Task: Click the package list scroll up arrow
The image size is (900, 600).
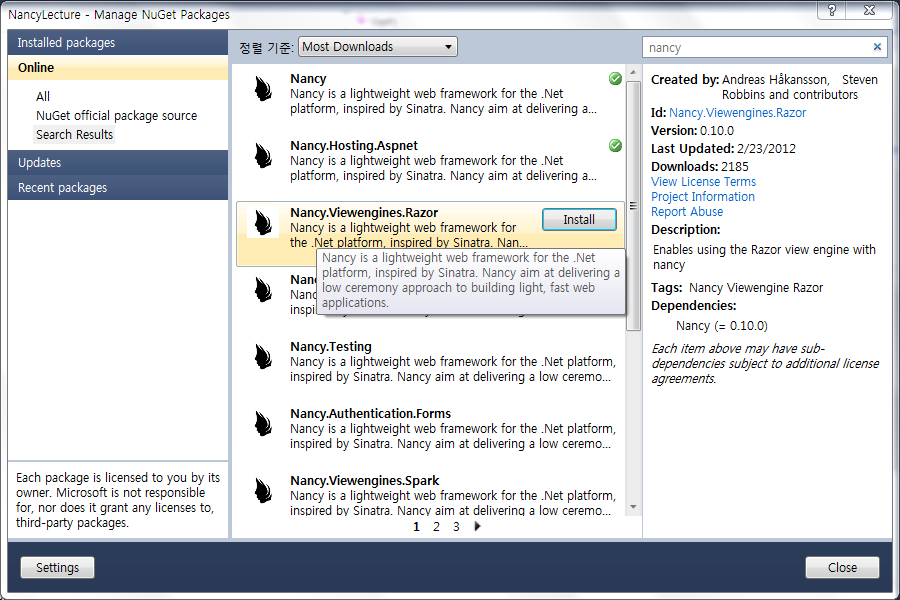Action: 633,72
